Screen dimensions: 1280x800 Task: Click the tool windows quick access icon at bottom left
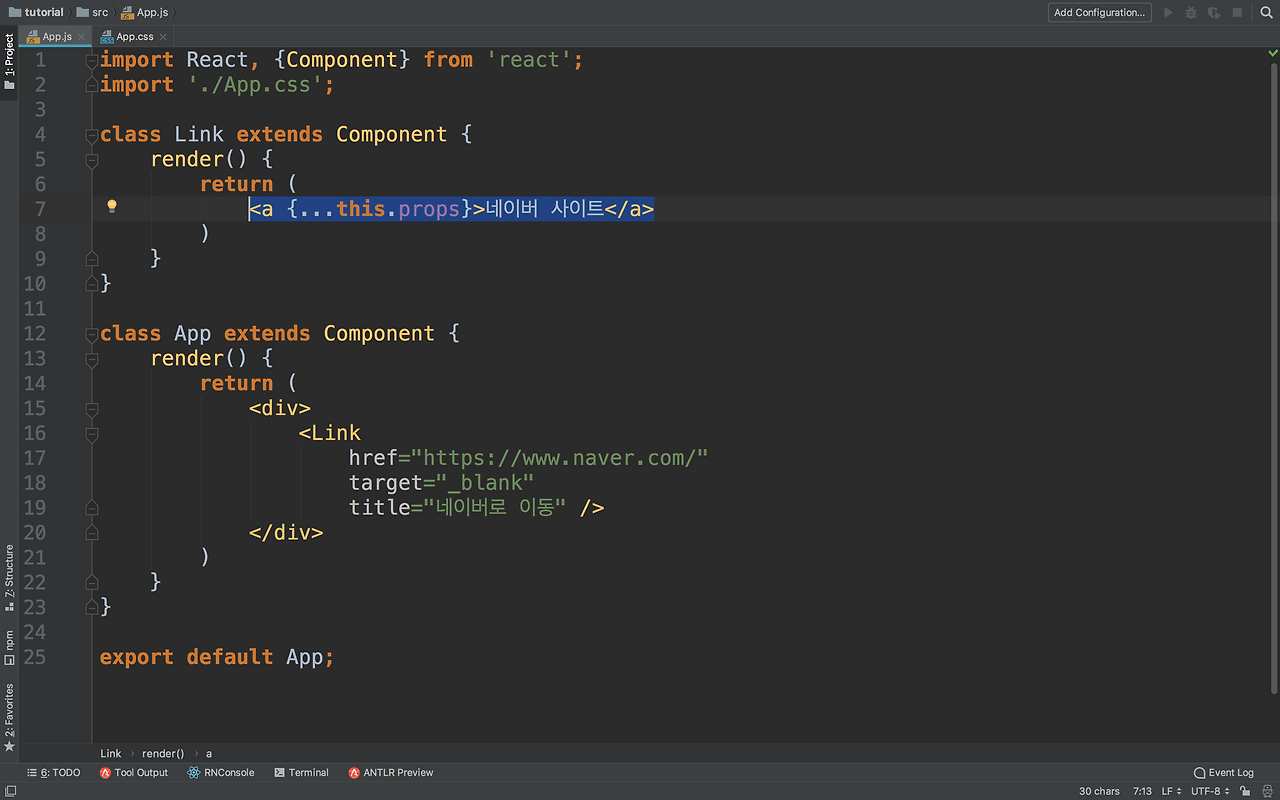(x=9, y=791)
